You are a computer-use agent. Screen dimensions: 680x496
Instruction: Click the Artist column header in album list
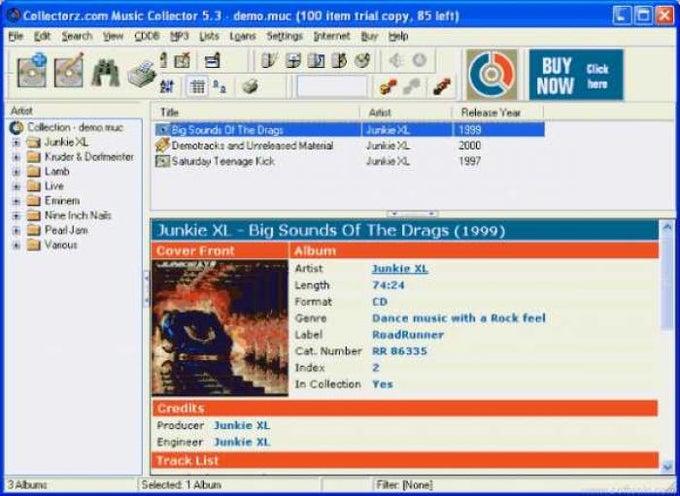406,113
